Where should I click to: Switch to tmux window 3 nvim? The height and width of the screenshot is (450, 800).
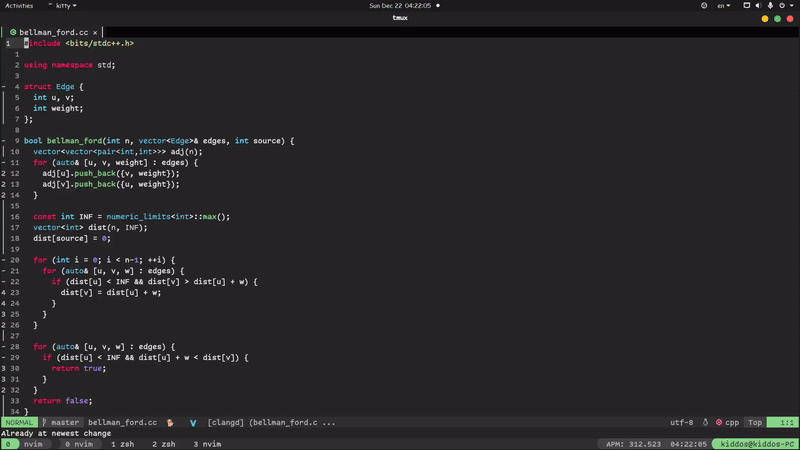[x=207, y=444]
